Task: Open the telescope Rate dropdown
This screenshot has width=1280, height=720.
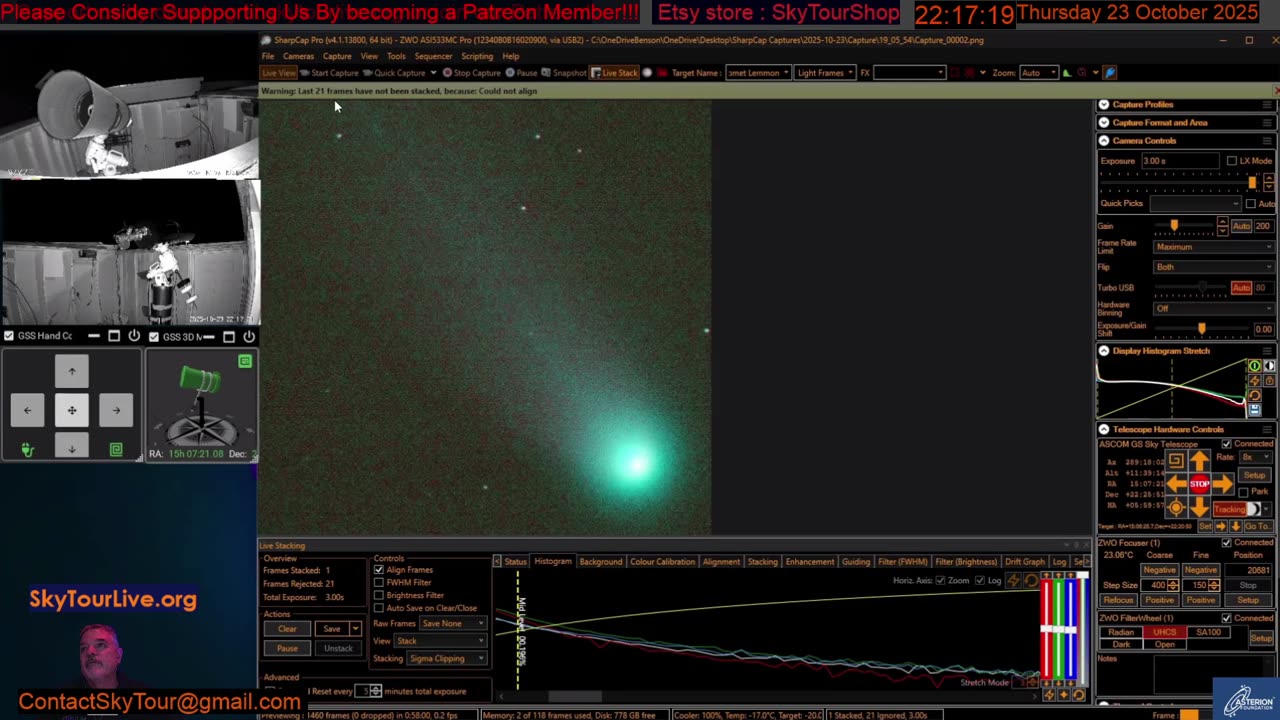Action: click(x=1256, y=457)
